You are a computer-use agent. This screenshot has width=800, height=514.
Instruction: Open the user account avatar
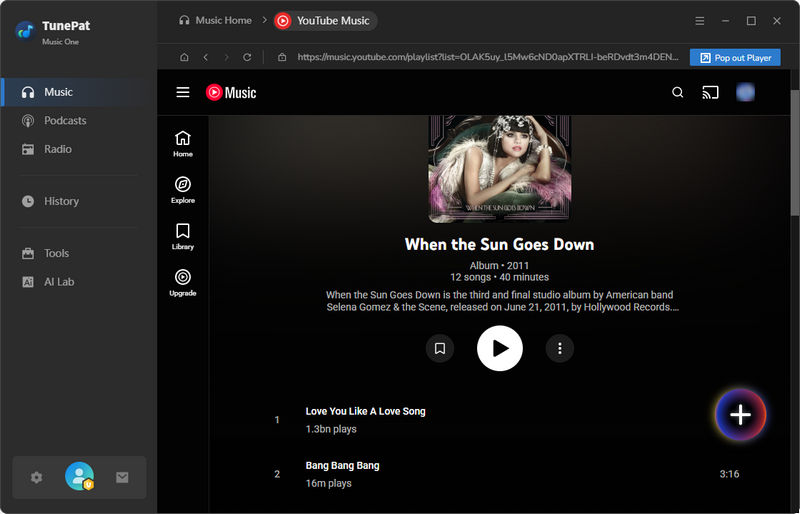point(79,476)
